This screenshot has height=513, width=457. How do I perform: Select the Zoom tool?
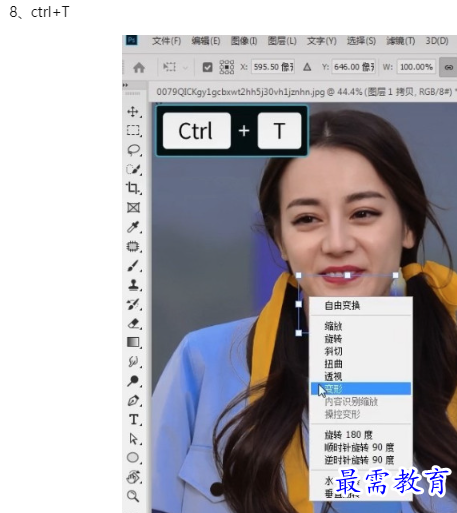tap(133, 496)
